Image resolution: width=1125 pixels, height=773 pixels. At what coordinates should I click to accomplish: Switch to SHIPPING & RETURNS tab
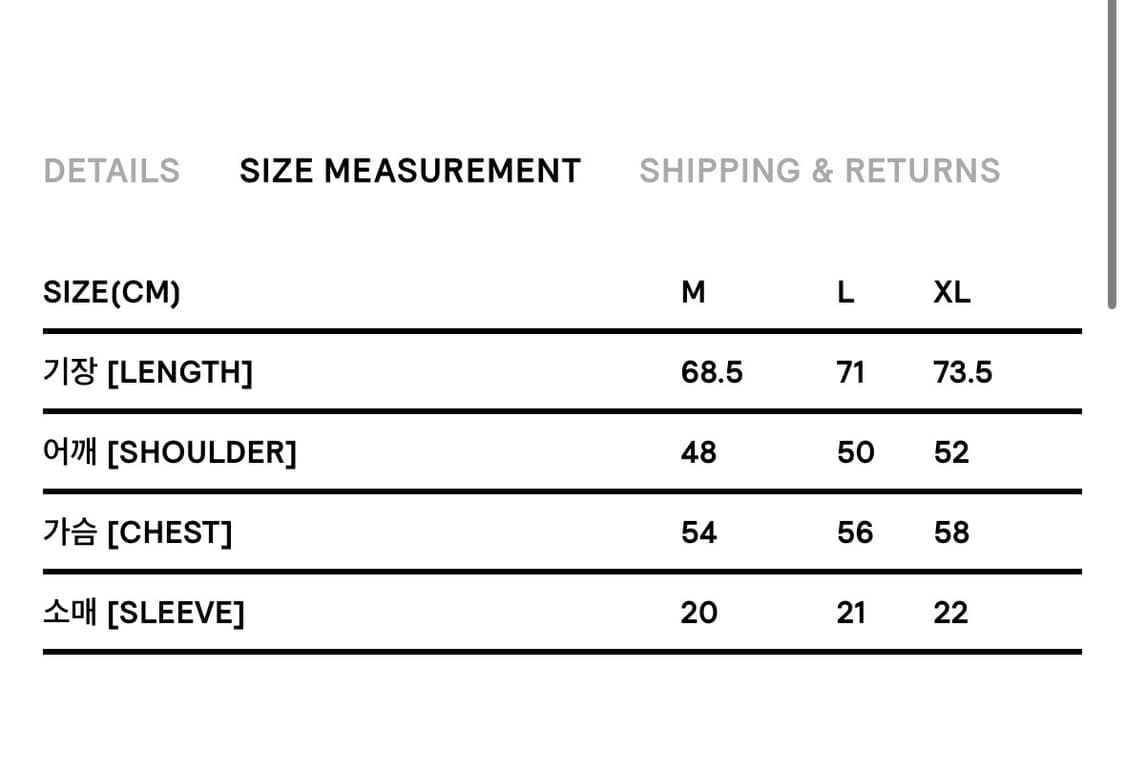(819, 171)
